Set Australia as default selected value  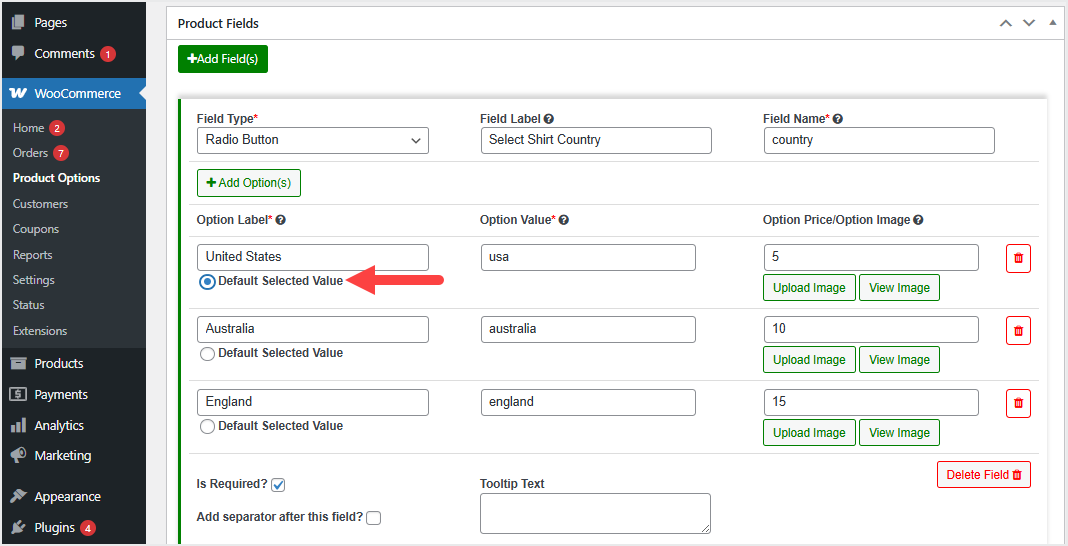[207, 353]
